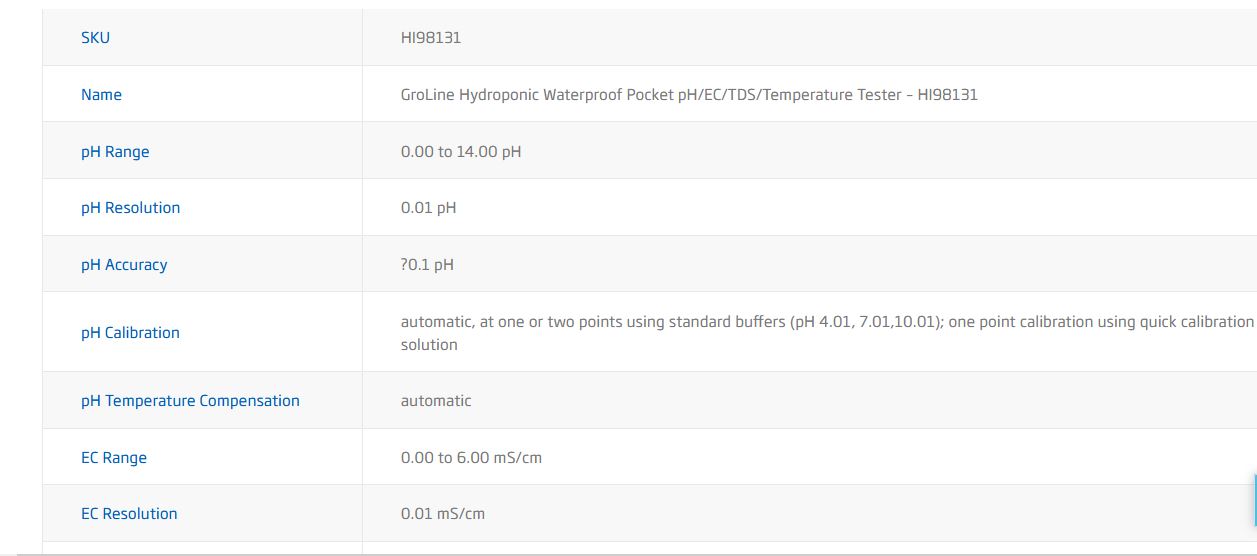Click the SKU row label

coord(95,38)
